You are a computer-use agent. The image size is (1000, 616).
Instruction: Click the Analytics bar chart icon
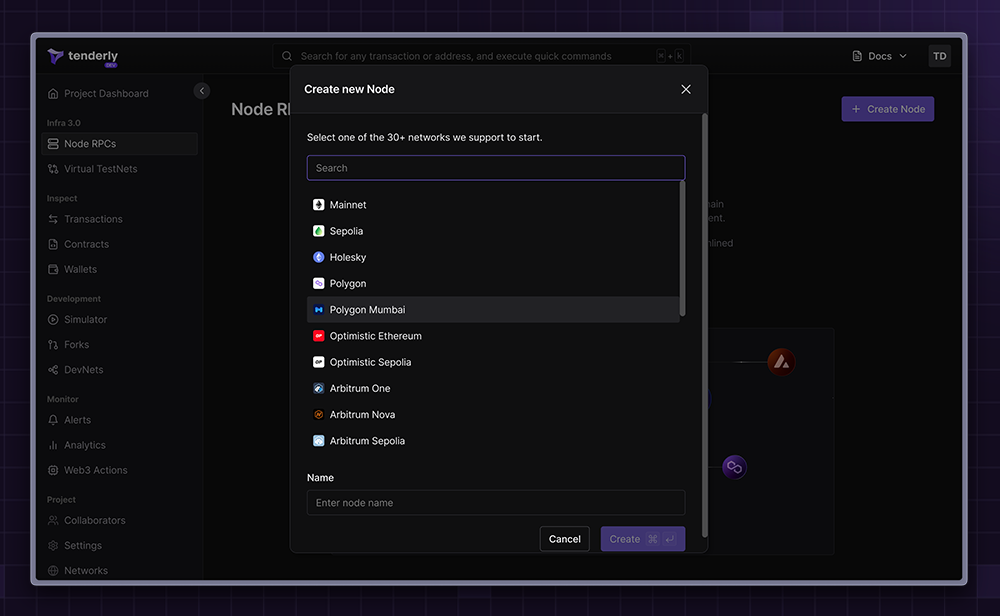pyautogui.click(x=53, y=445)
